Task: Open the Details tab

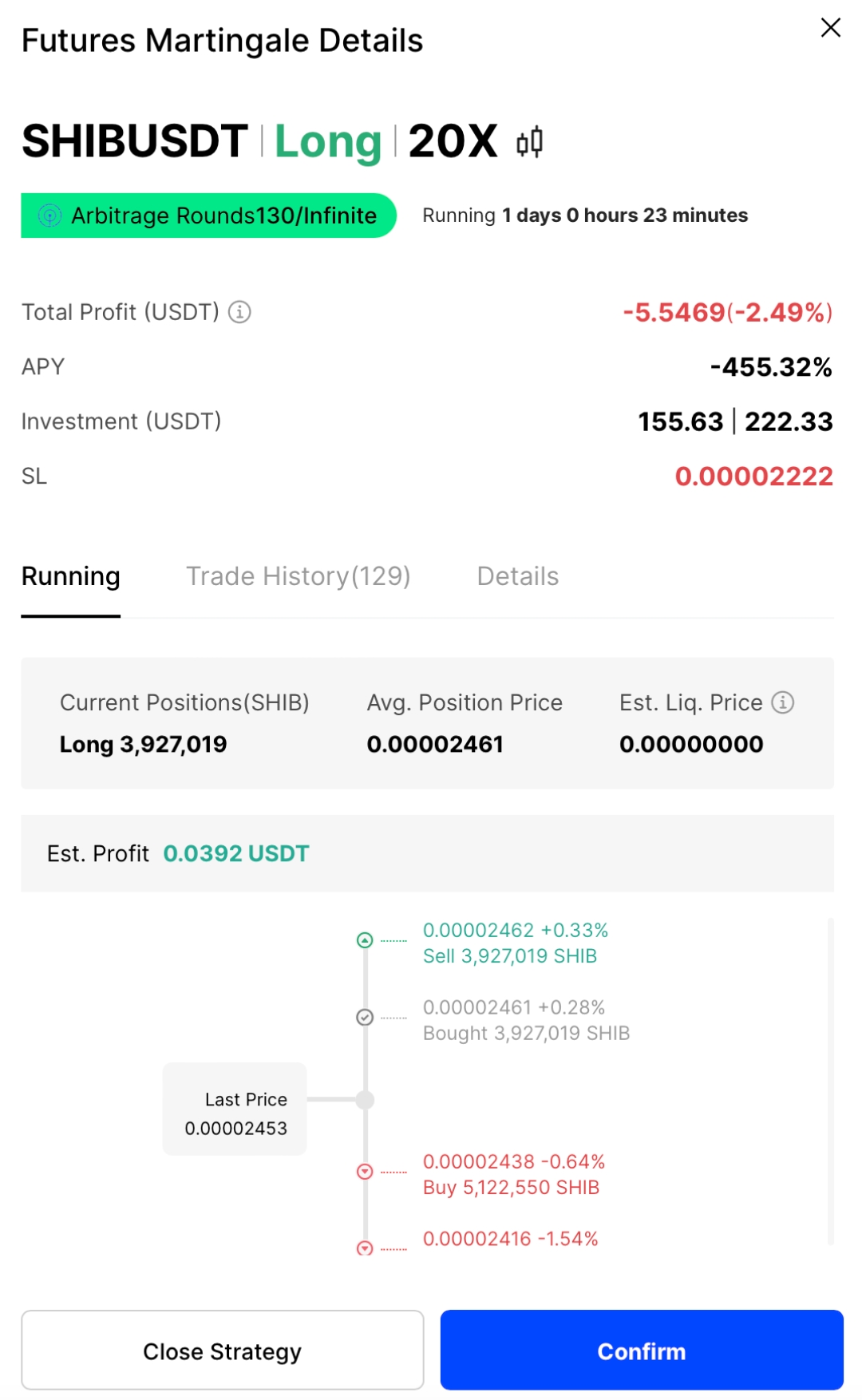Action: (x=517, y=576)
